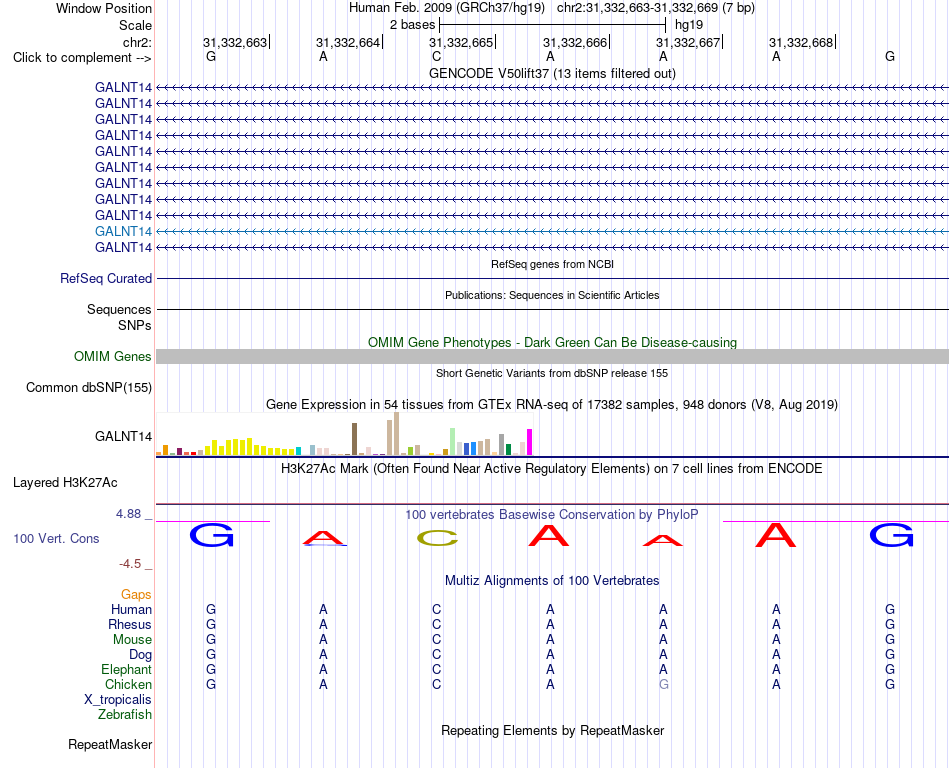
Task: Click hg19 label next to scale bar
Action: 689,25
